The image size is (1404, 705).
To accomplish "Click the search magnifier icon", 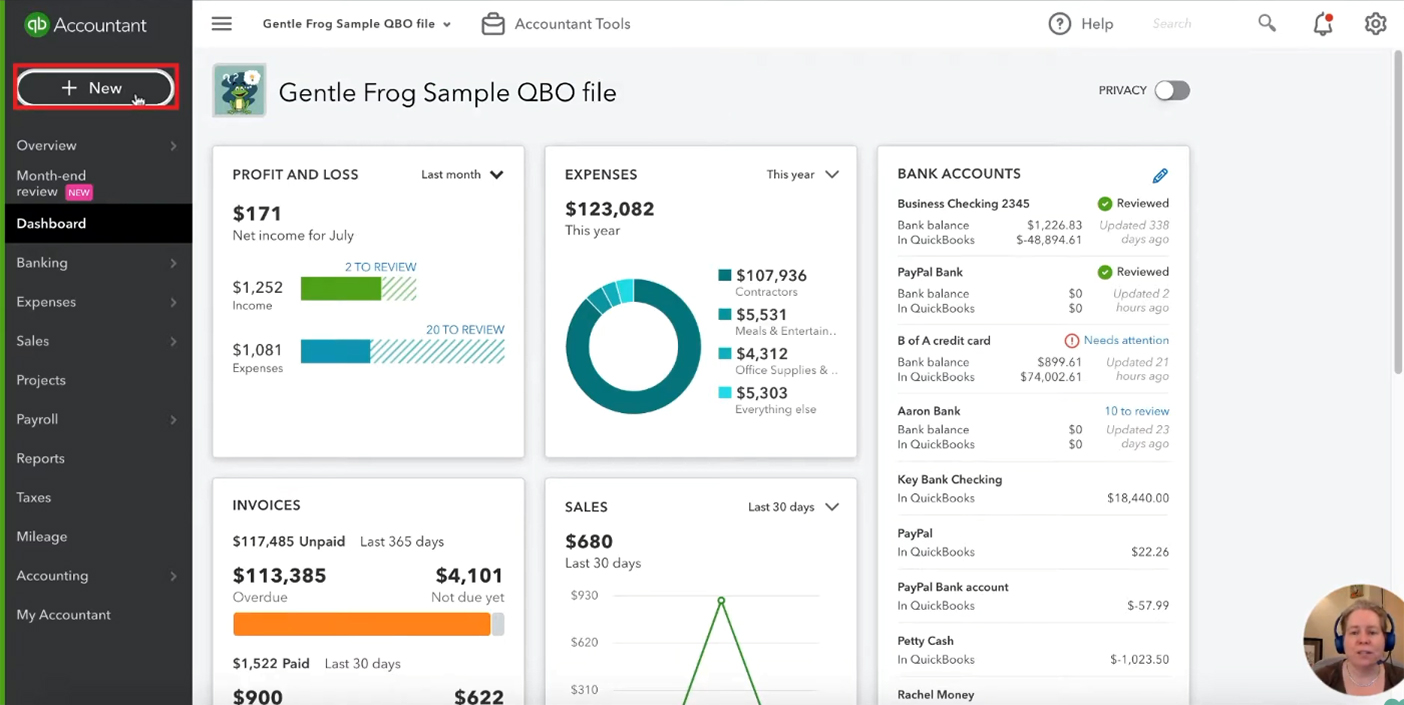I will click(x=1267, y=23).
